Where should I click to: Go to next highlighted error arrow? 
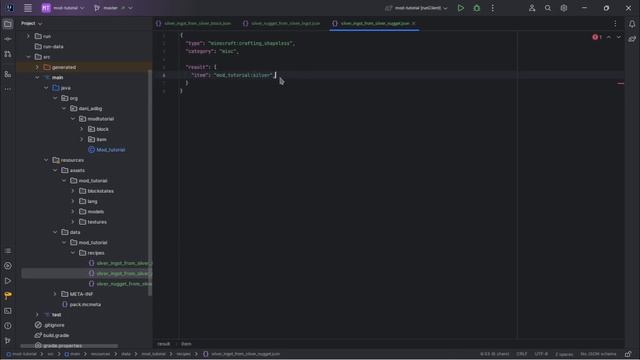618,37
